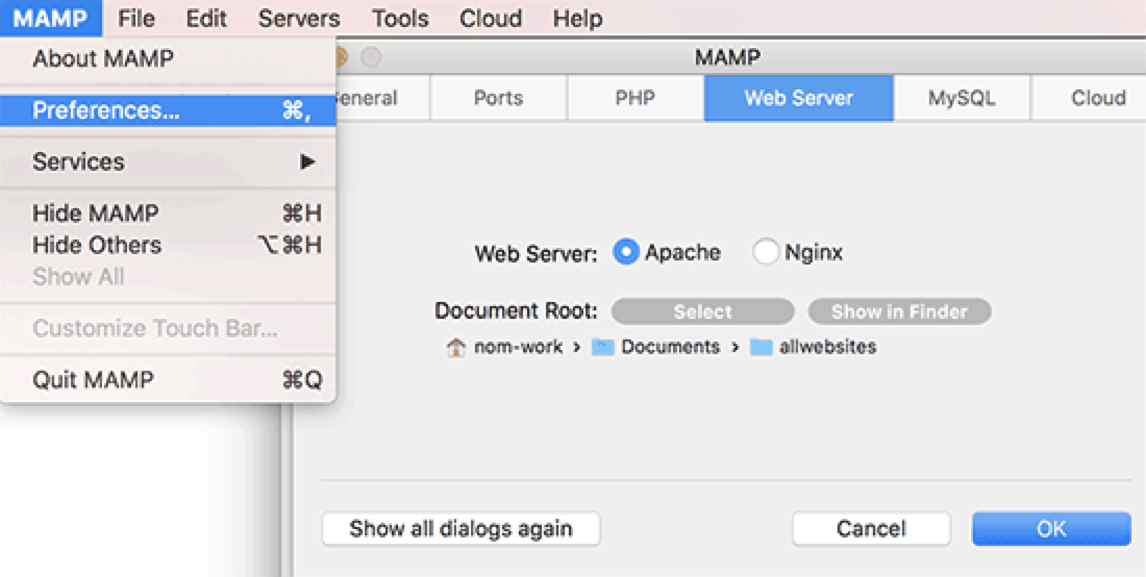Screen dimensions: 1146x577
Task: Select Preferences... menu entry
Action: pyautogui.click(x=168, y=110)
